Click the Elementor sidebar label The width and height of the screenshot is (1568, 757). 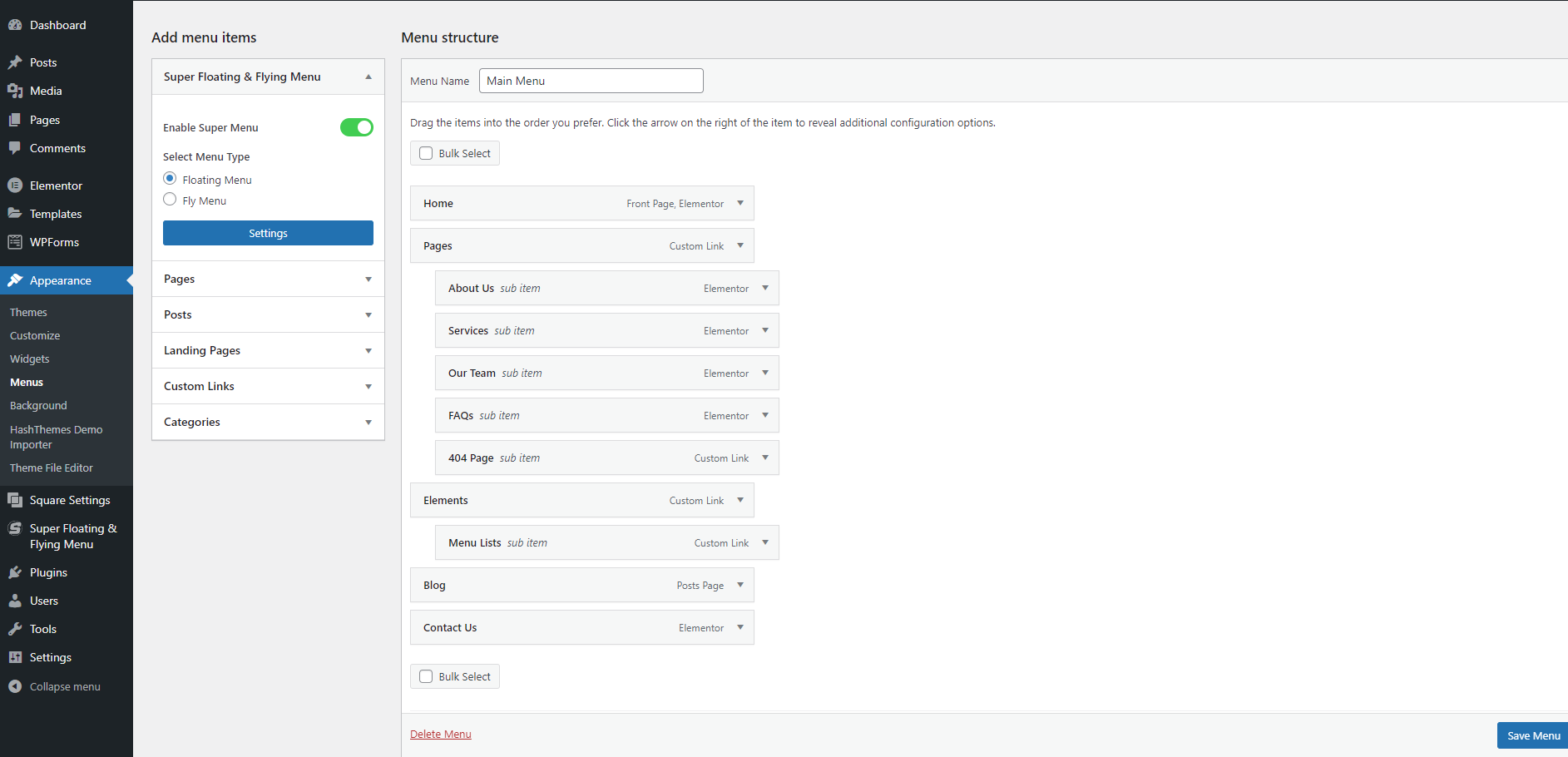(56, 186)
